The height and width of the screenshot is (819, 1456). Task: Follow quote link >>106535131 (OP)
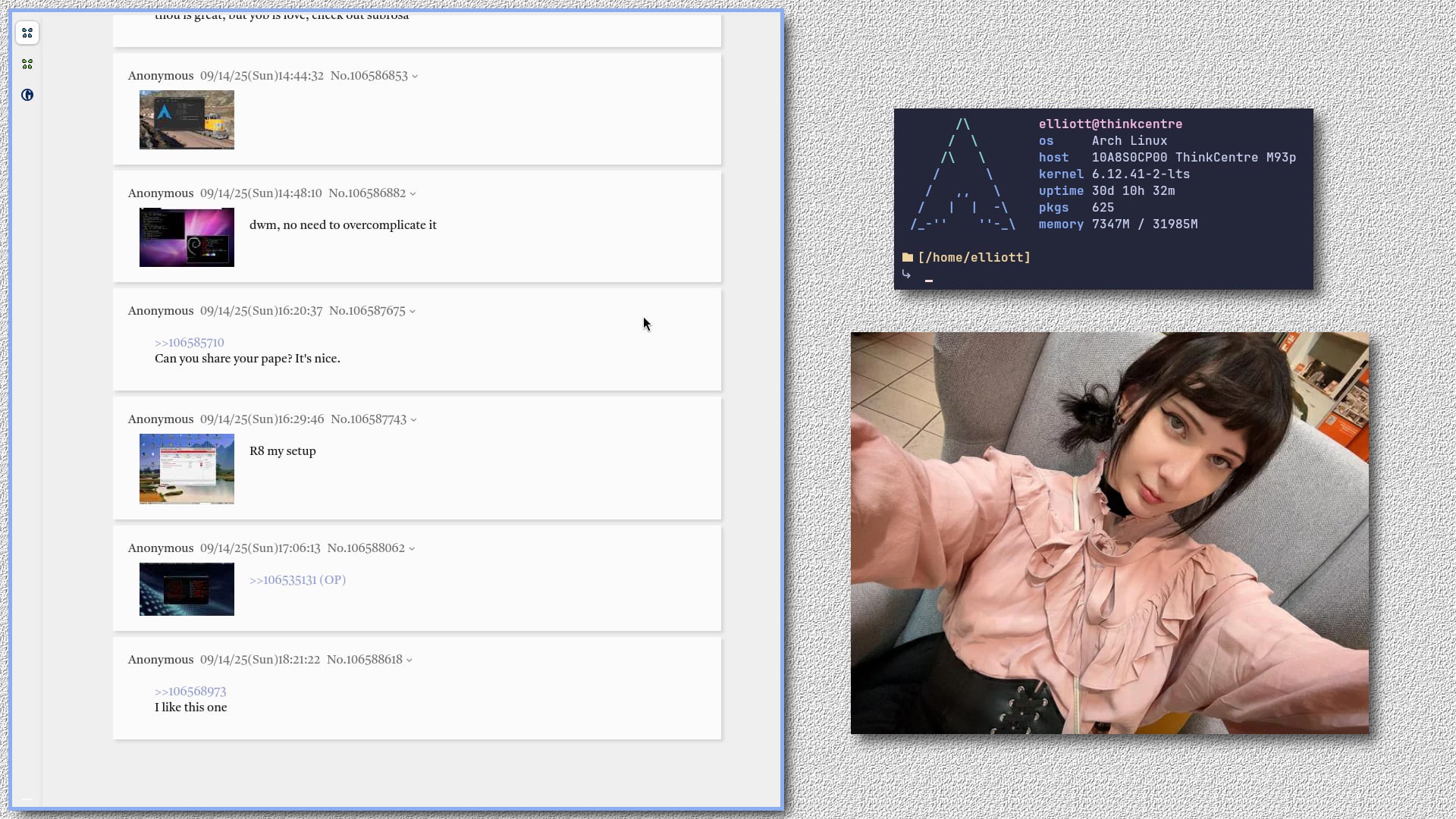(297, 580)
